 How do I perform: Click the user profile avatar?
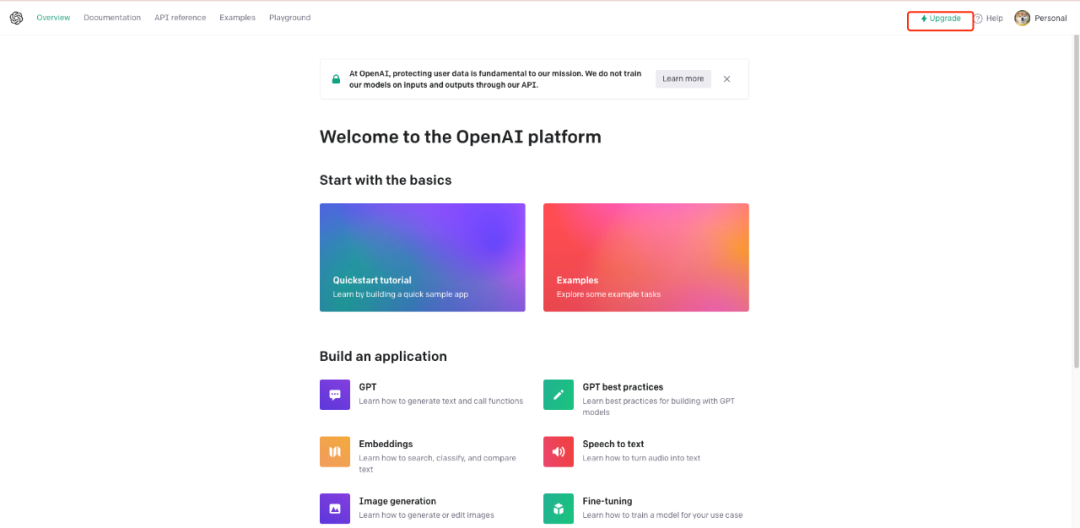(1022, 19)
